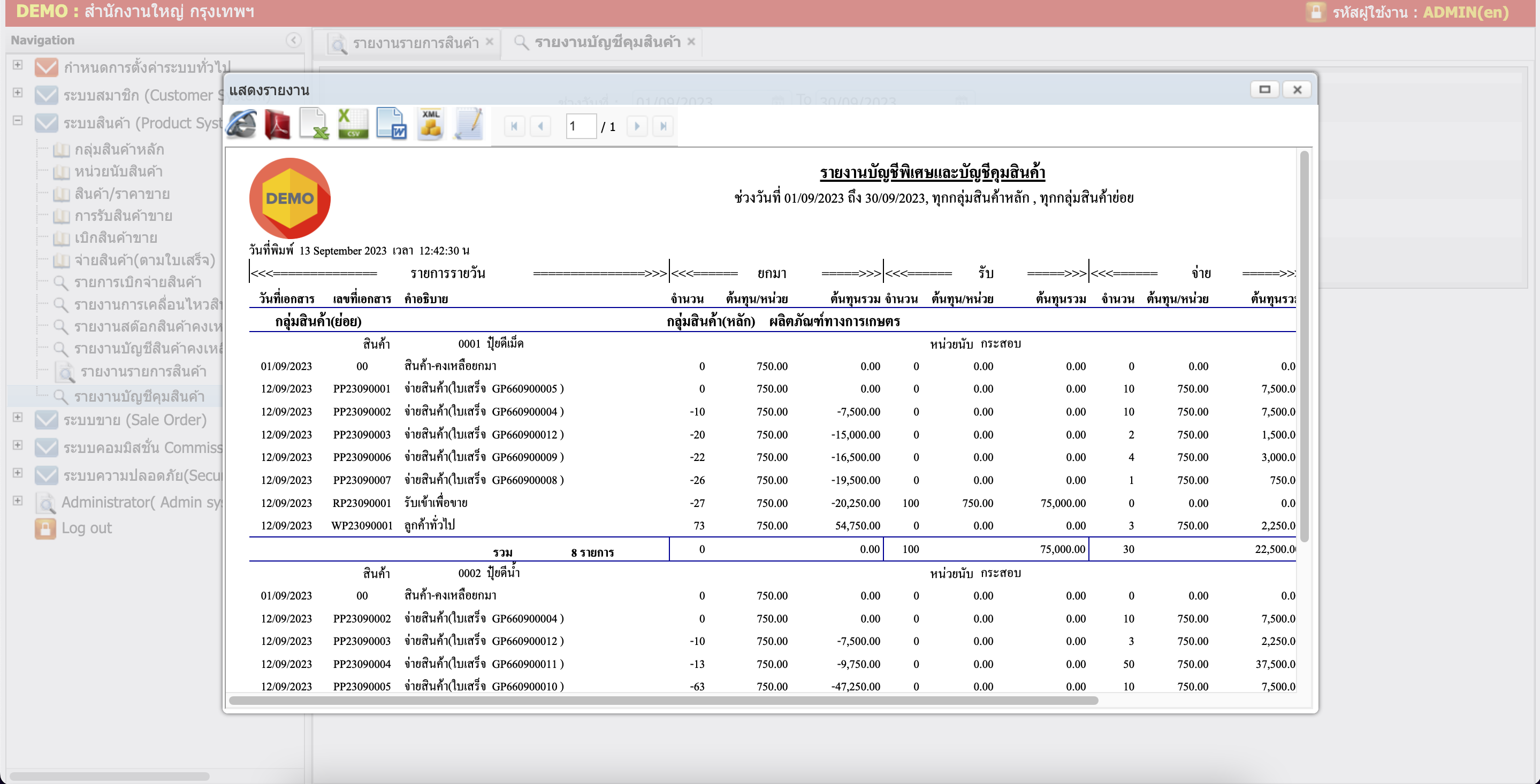Go to next report page
The height and width of the screenshot is (784, 1540).
pos(637,126)
